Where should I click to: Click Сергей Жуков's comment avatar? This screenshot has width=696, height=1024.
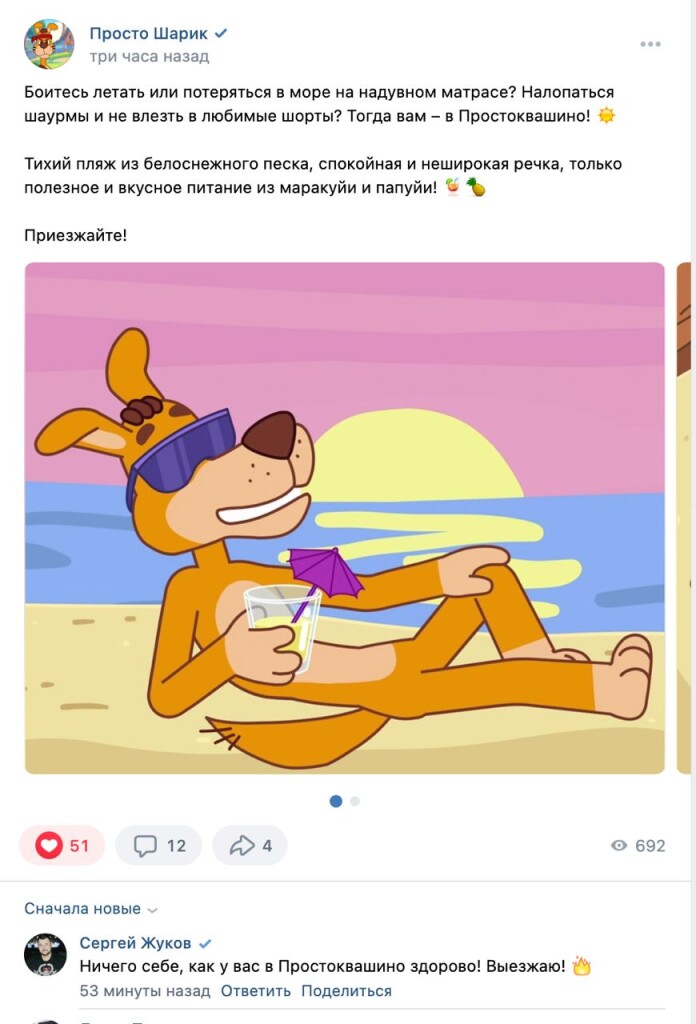(x=45, y=955)
